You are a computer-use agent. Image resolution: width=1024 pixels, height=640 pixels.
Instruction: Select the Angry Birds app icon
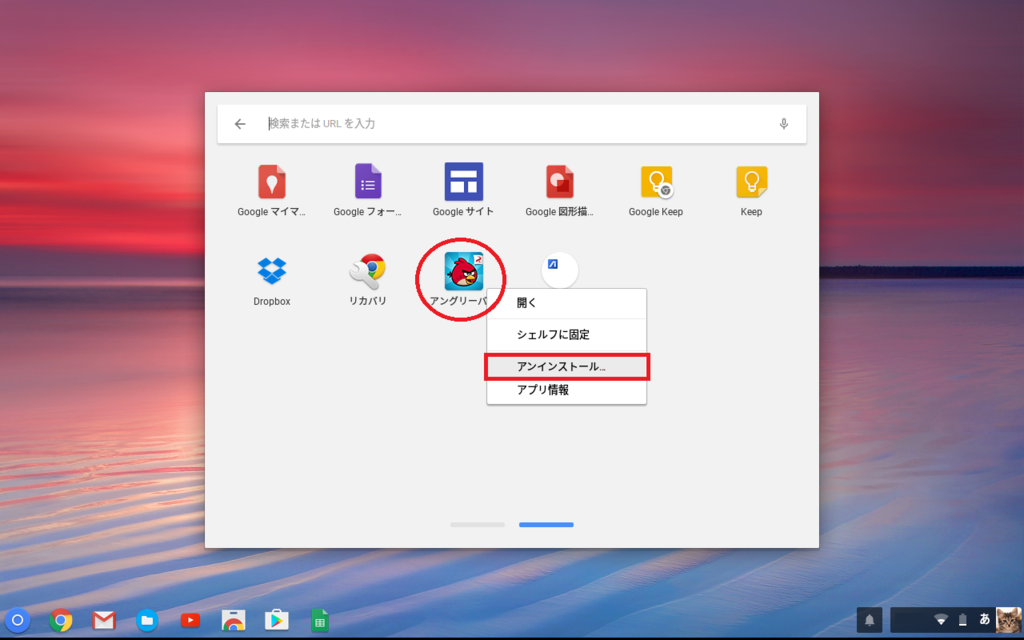click(x=464, y=271)
